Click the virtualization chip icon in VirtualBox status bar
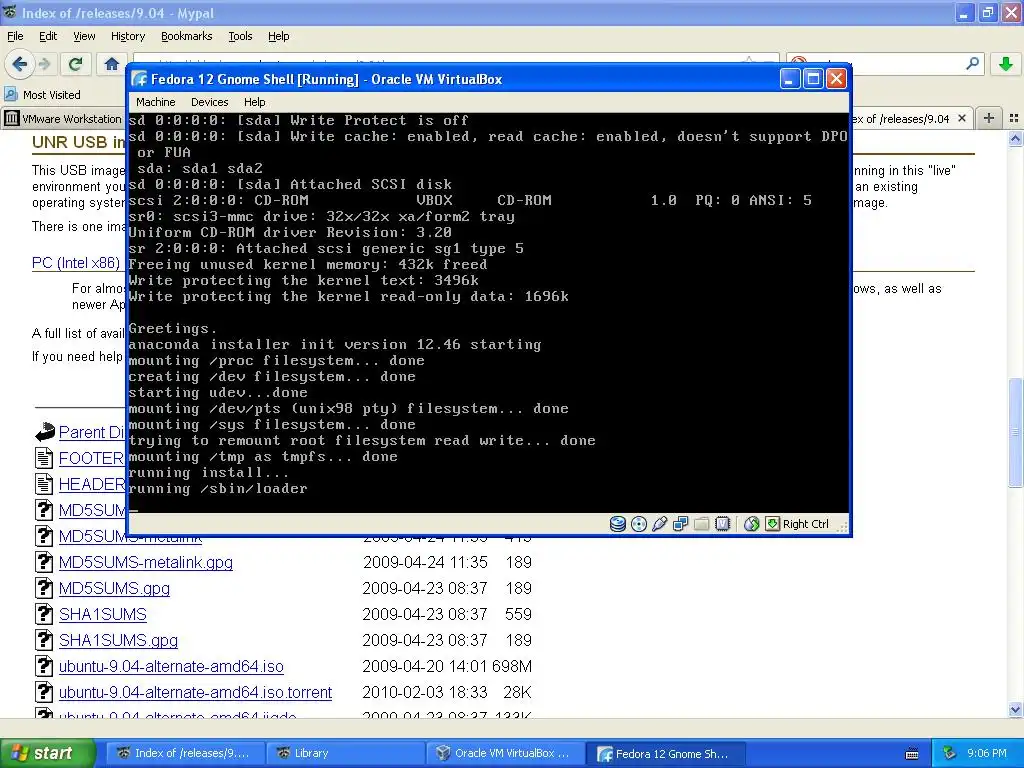 [x=722, y=524]
